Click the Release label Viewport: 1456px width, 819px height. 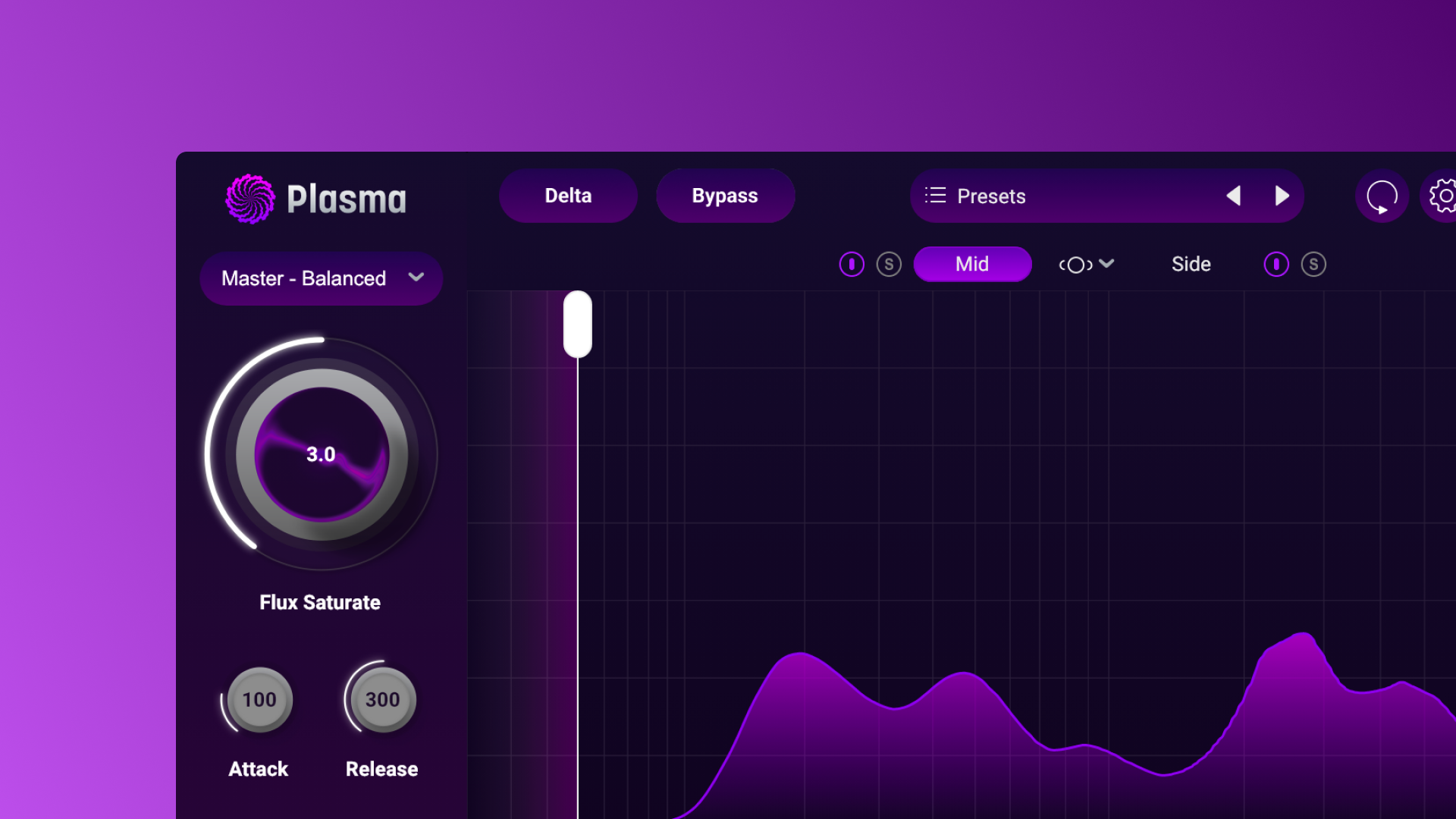[382, 769]
